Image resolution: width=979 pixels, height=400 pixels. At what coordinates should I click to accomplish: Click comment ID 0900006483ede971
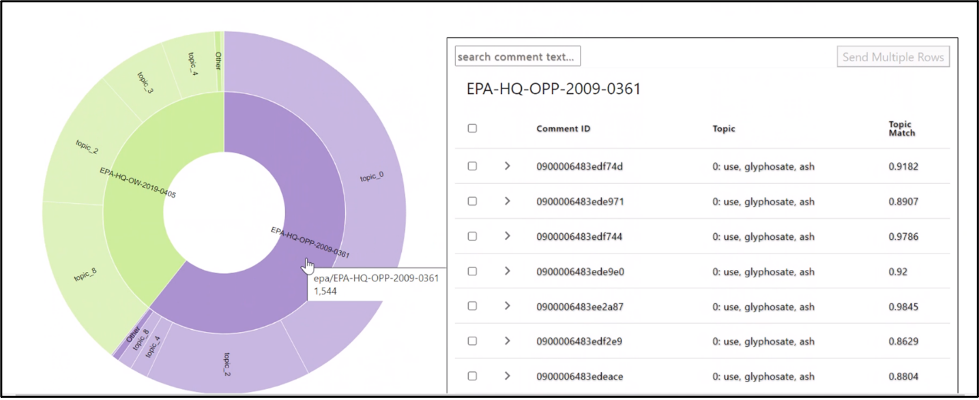pyautogui.click(x=580, y=202)
